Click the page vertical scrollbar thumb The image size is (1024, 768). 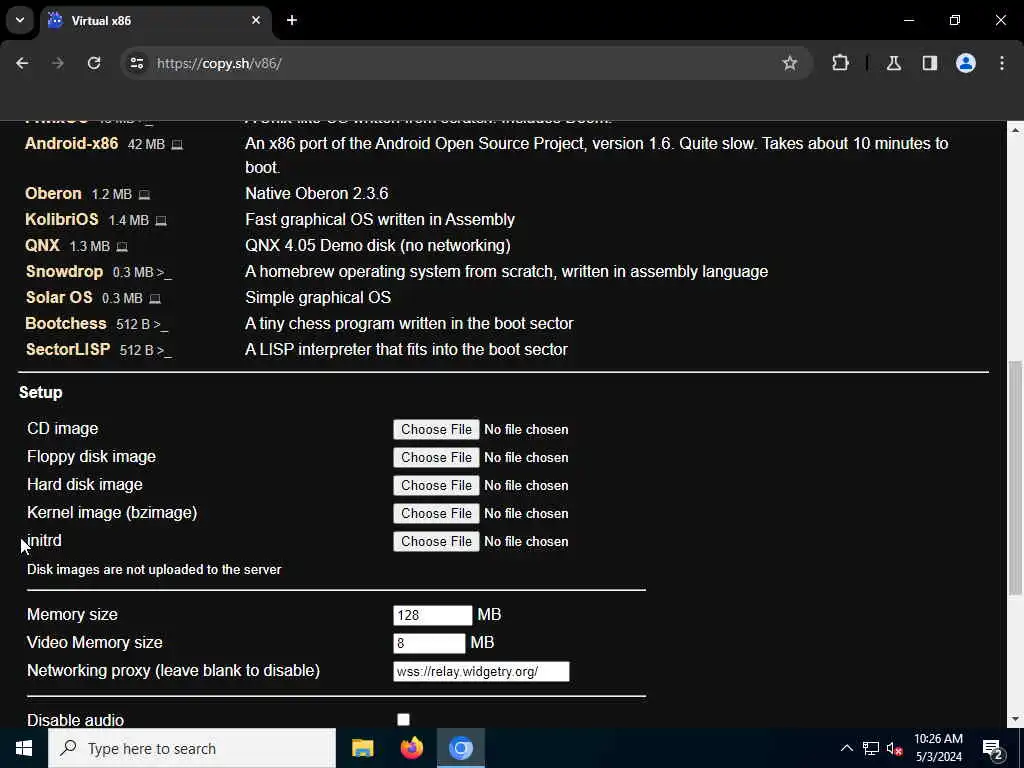(x=1014, y=477)
